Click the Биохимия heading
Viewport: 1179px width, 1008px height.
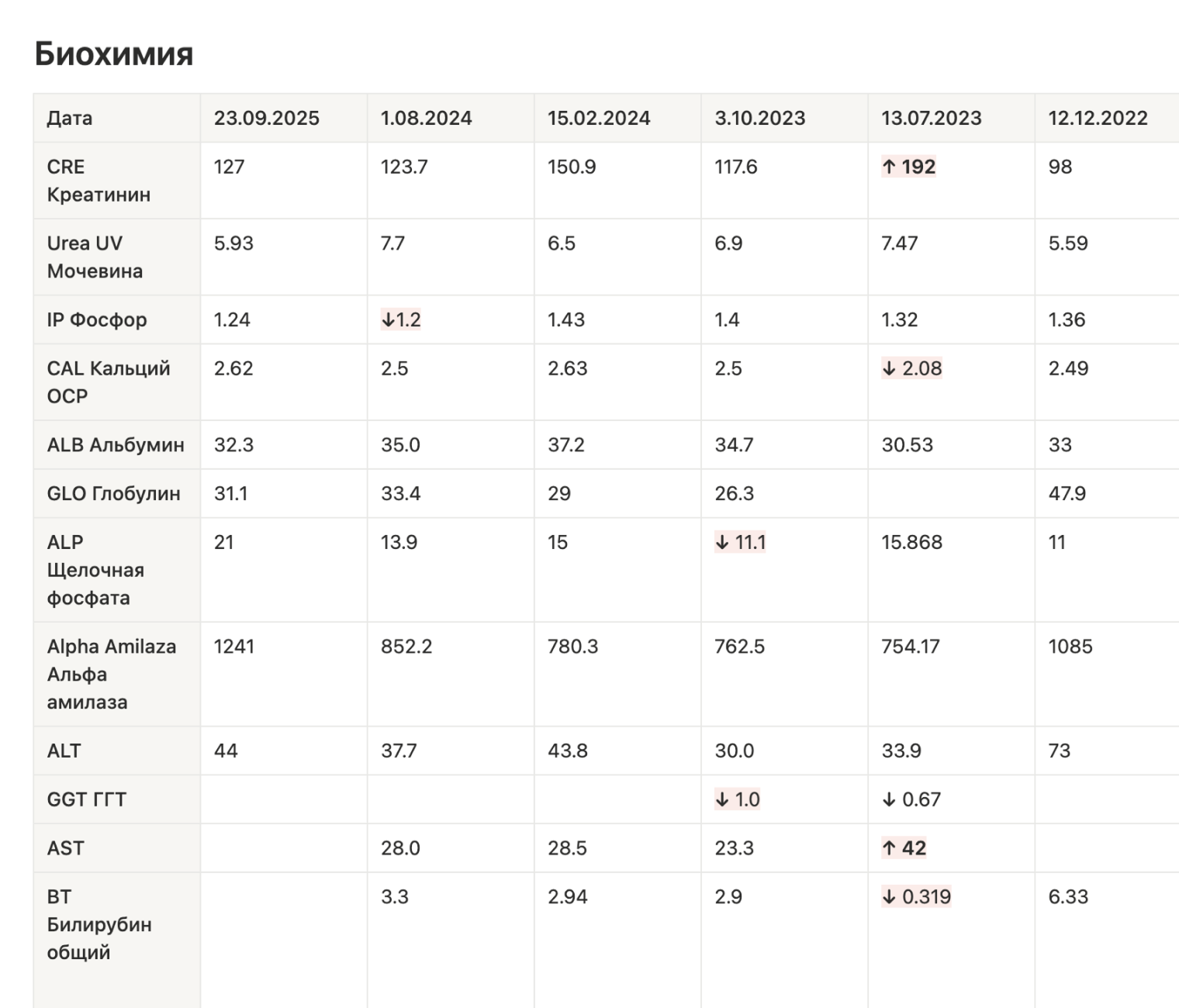coord(114,54)
